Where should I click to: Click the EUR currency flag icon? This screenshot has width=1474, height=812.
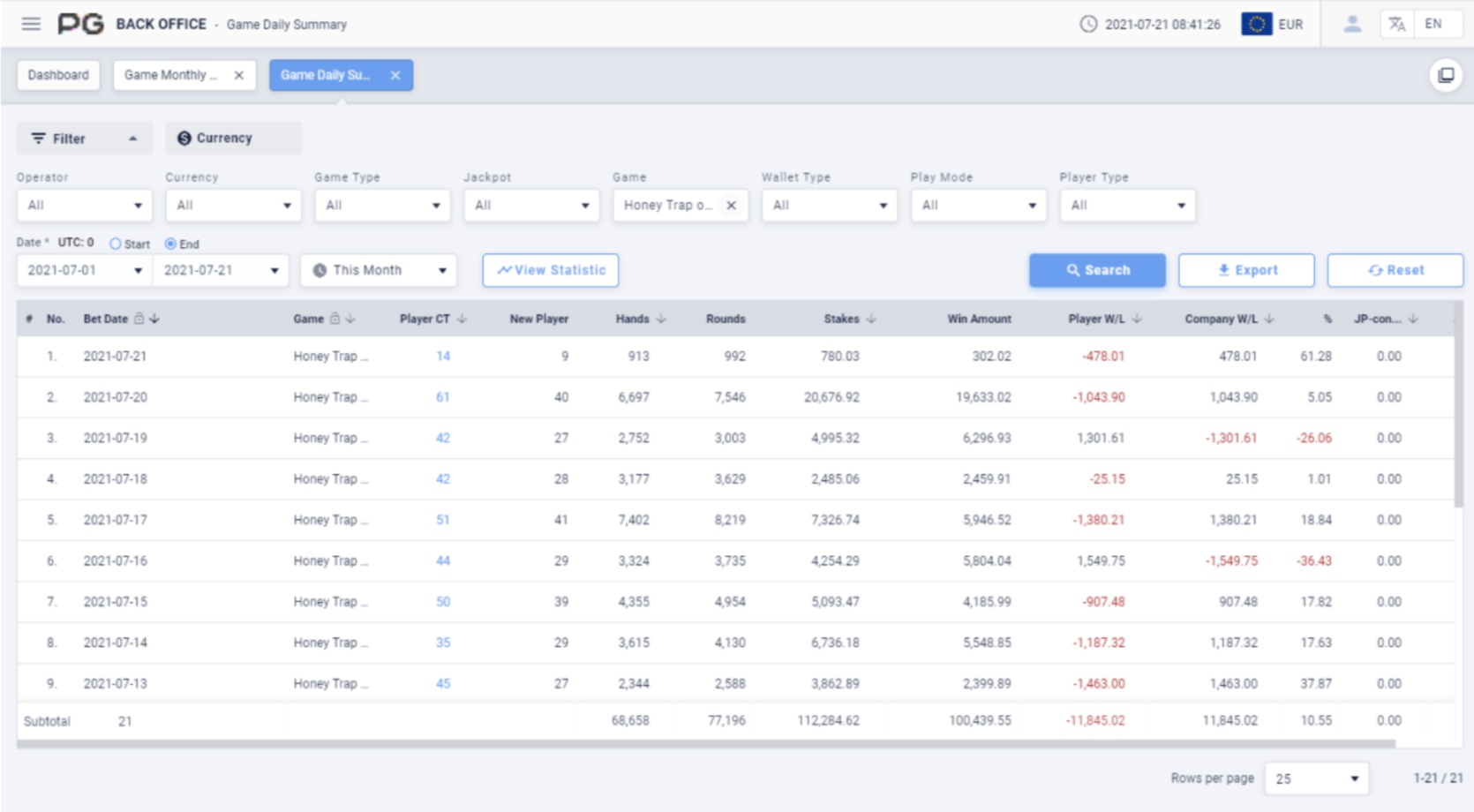(x=1256, y=24)
